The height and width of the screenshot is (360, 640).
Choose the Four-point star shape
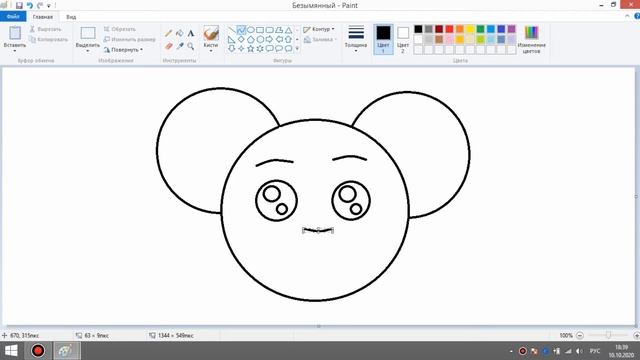tap(241, 49)
